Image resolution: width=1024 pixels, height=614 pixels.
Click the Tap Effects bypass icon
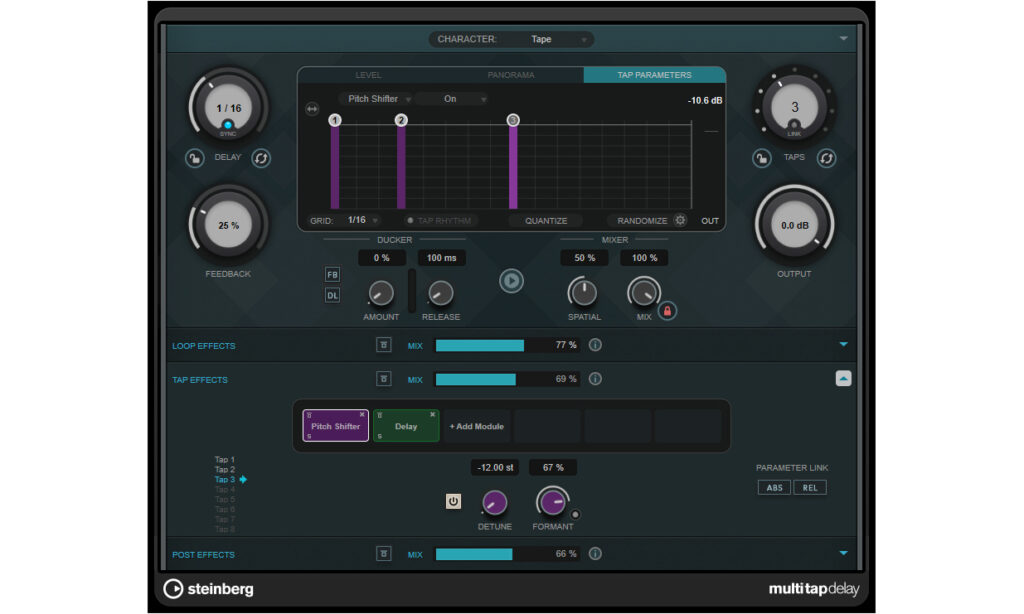[x=384, y=379]
